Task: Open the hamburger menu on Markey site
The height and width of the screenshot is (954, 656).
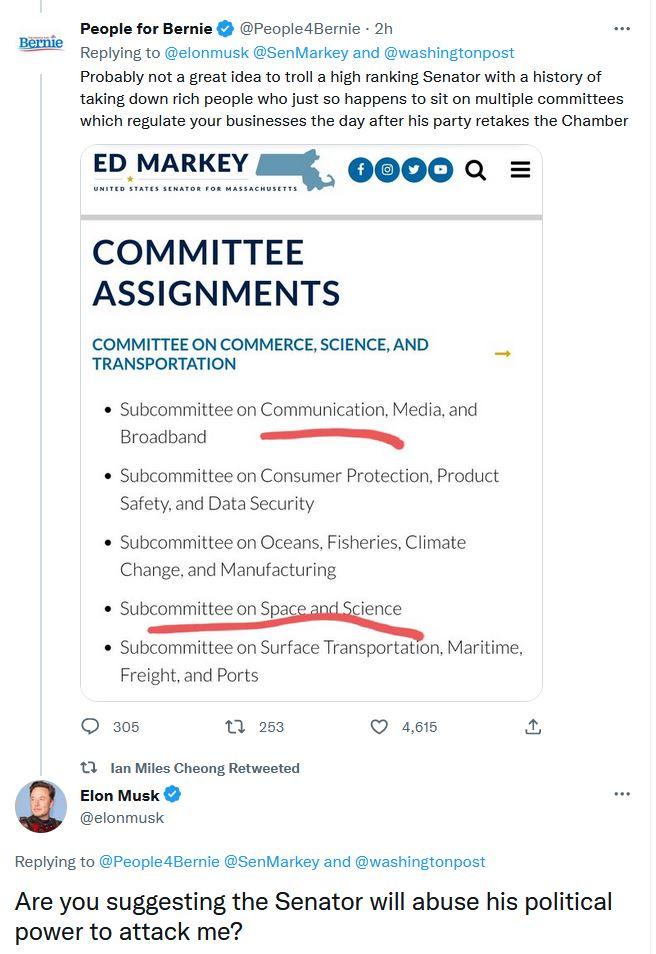Action: pos(520,170)
